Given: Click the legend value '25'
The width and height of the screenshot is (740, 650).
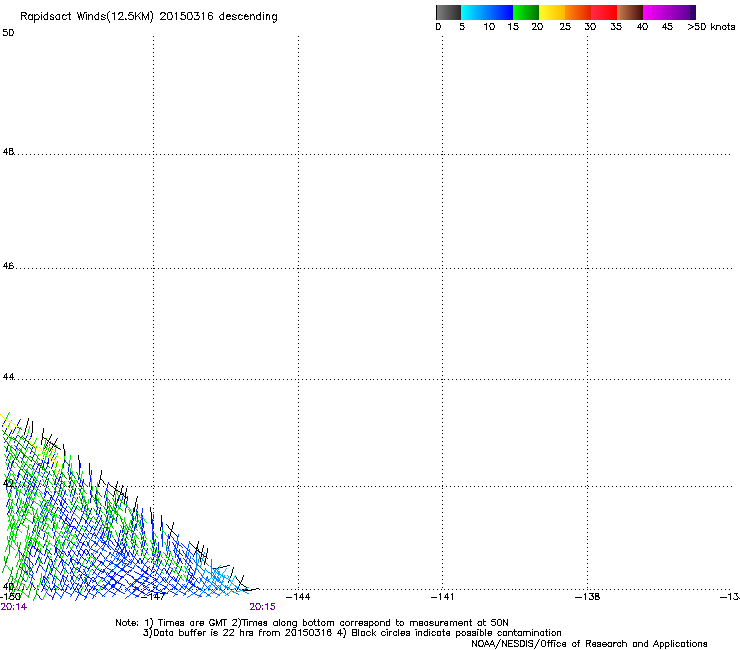Looking at the screenshot, I should 565,27.
